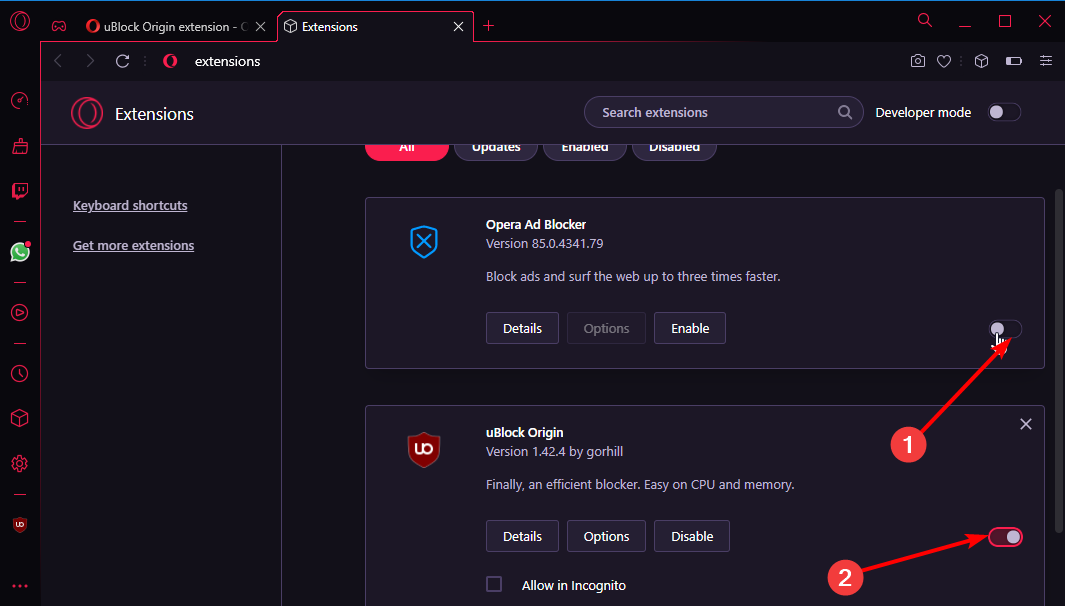The height and width of the screenshot is (606, 1065).
Task: Toggle Developer mode switch
Action: 1004,112
